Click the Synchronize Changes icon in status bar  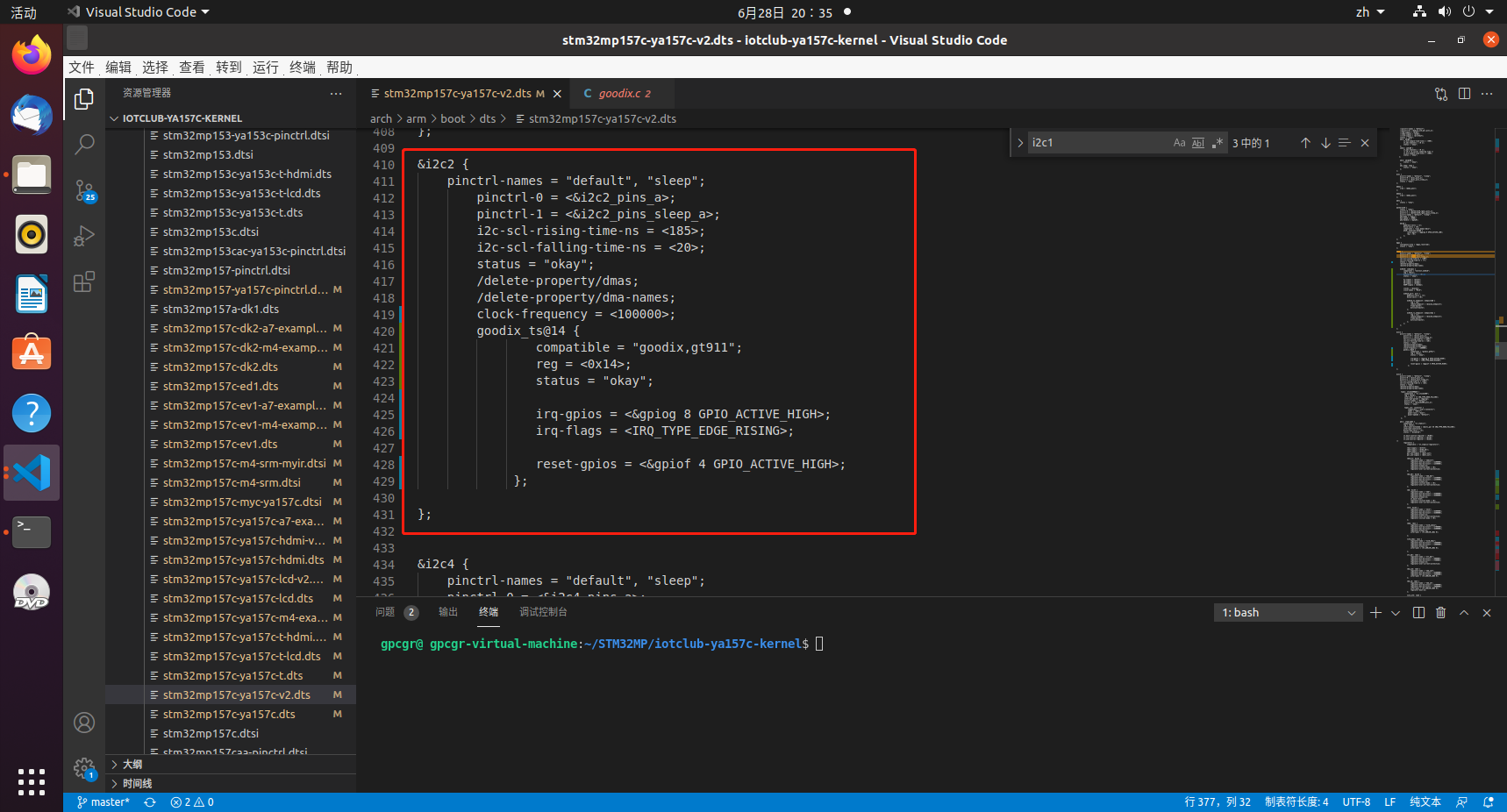pos(150,802)
